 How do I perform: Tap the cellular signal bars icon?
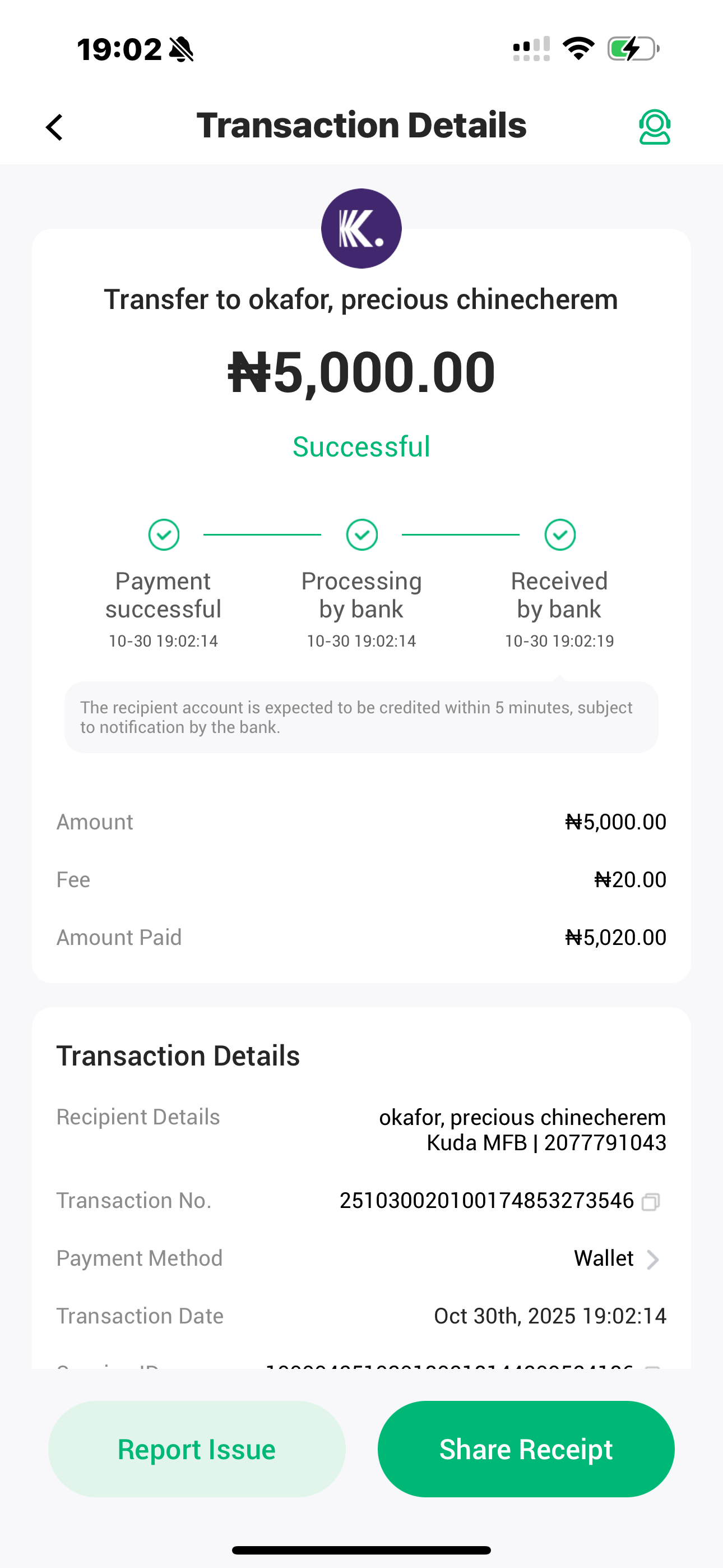[x=531, y=49]
